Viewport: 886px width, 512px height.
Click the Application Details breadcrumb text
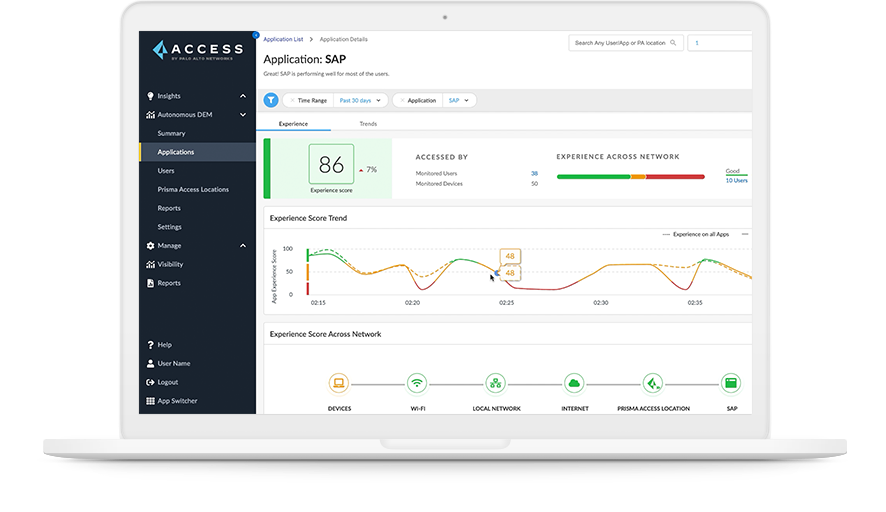click(344, 40)
